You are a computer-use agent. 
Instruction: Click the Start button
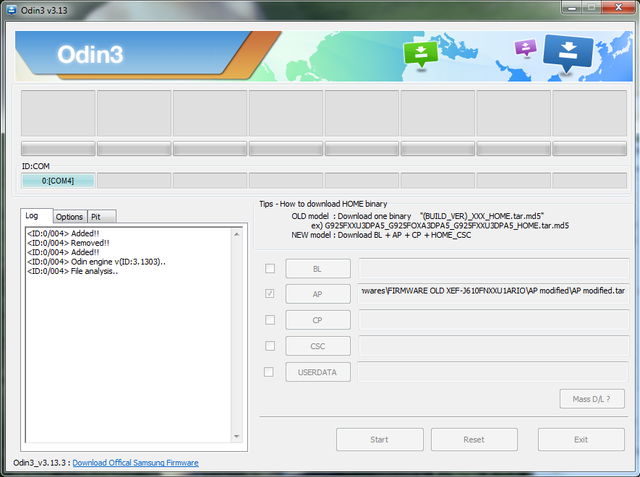380,439
